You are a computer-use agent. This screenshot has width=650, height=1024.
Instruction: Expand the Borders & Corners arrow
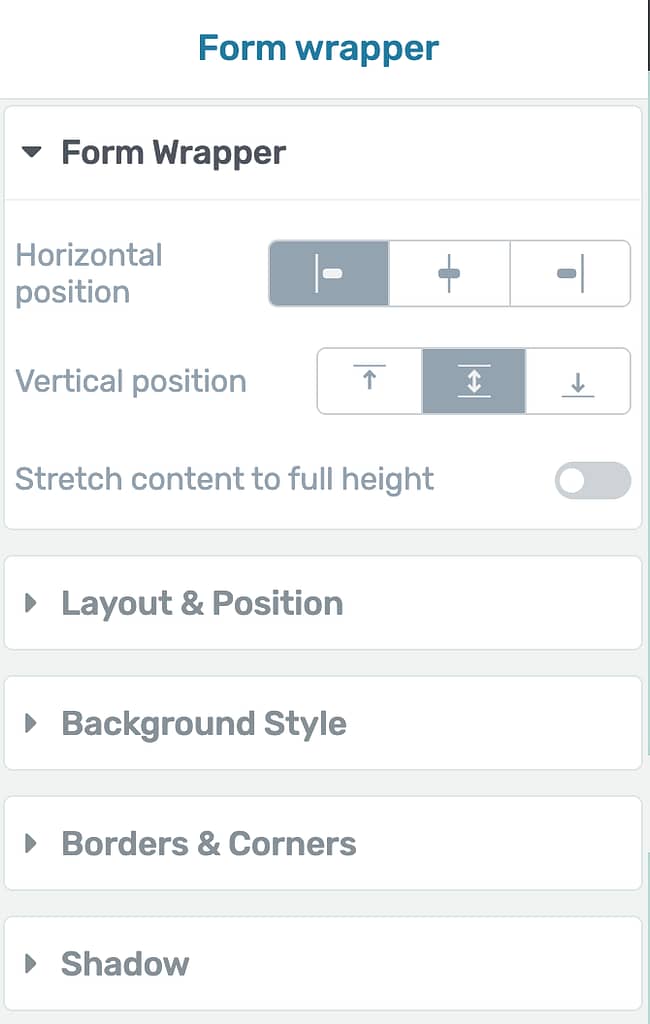30,843
